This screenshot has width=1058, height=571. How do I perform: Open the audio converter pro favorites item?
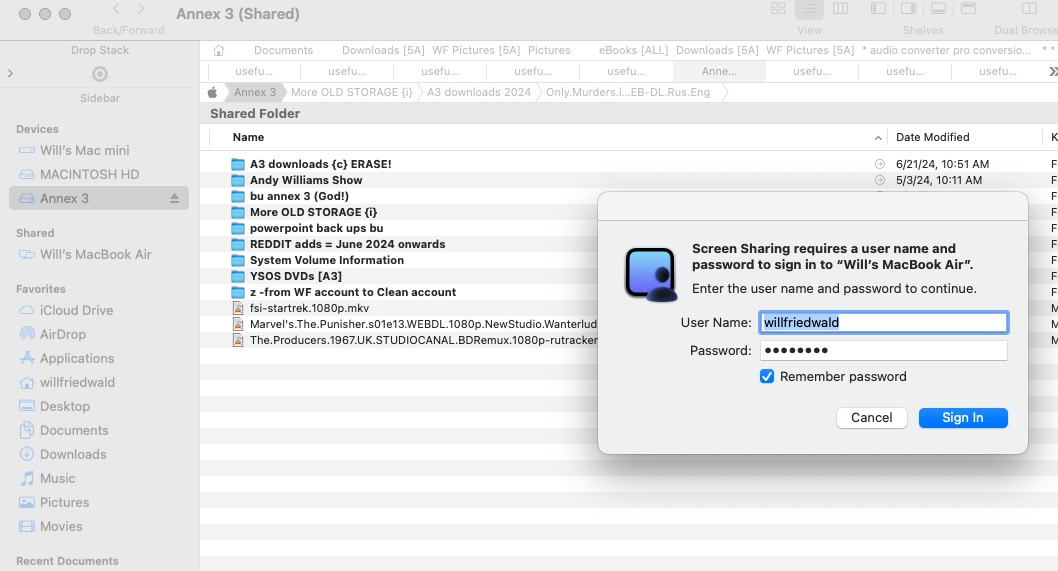947,51
